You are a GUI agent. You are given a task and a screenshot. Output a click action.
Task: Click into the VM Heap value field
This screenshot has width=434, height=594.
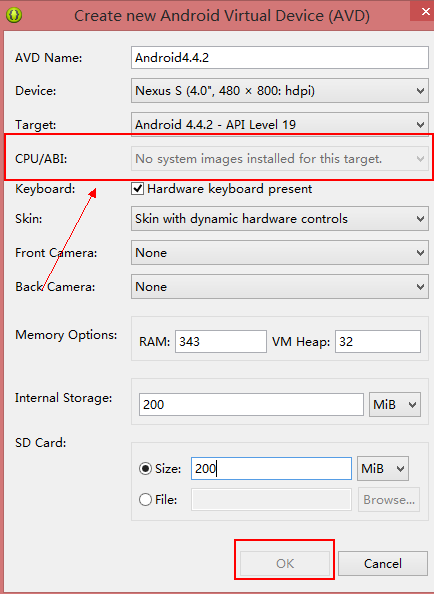point(378,341)
